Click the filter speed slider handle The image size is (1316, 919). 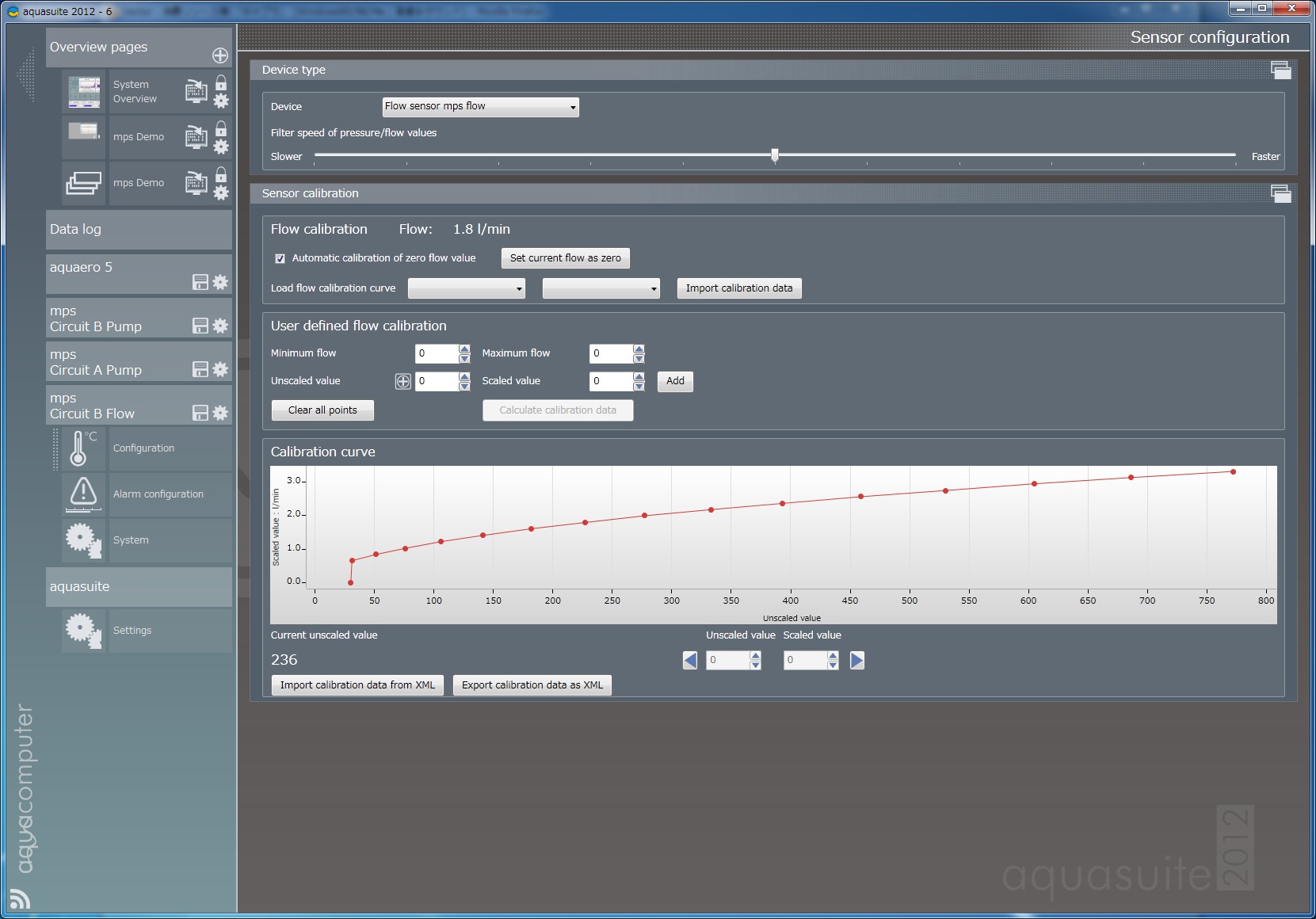(775, 155)
